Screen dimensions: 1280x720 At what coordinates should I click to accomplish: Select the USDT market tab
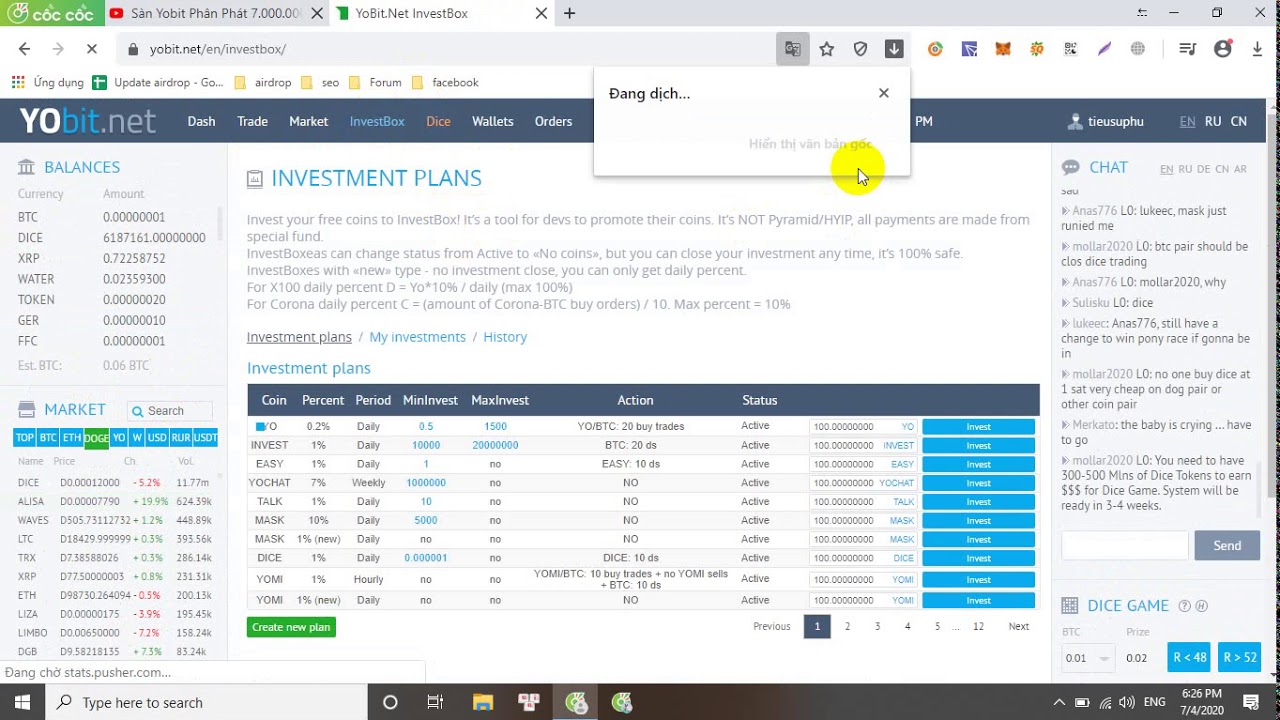205,438
